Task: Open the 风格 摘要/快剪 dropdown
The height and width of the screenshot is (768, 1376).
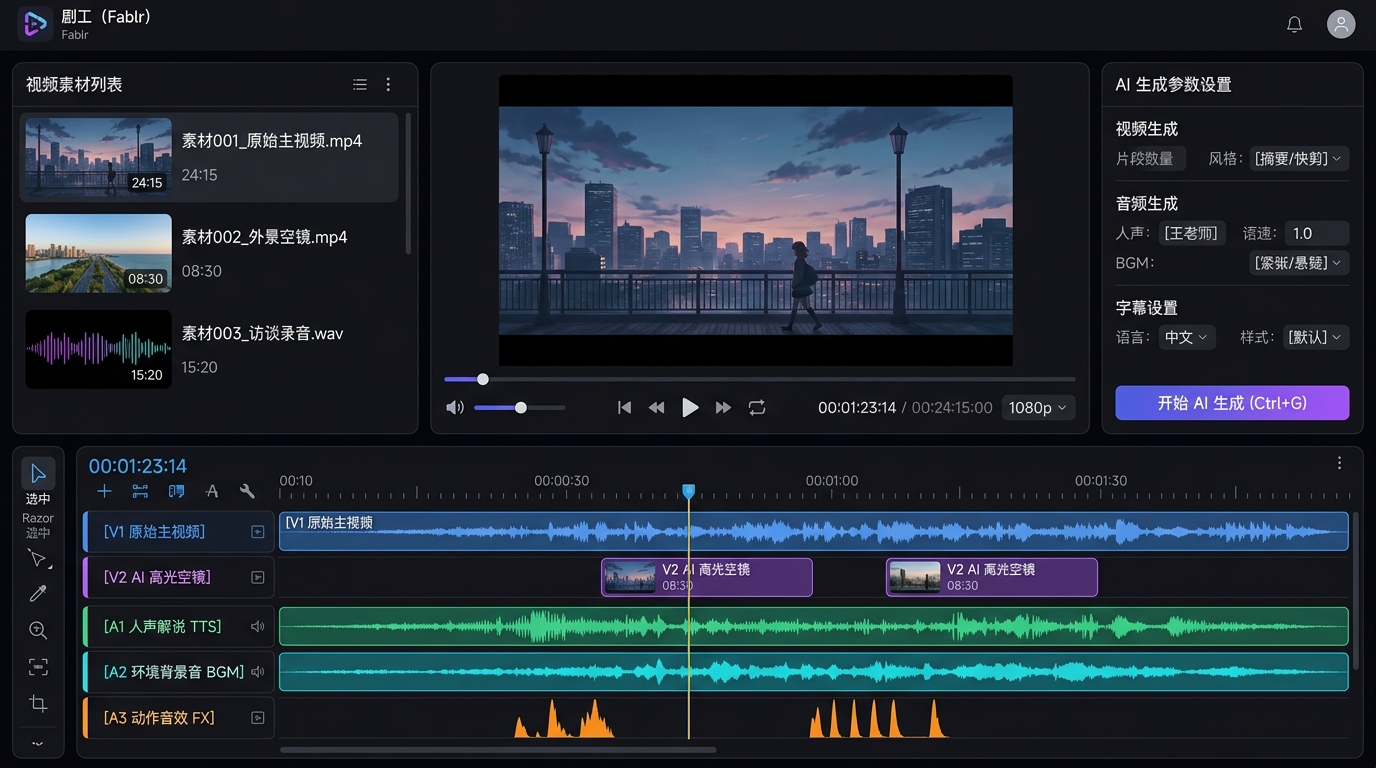Action: point(1299,158)
